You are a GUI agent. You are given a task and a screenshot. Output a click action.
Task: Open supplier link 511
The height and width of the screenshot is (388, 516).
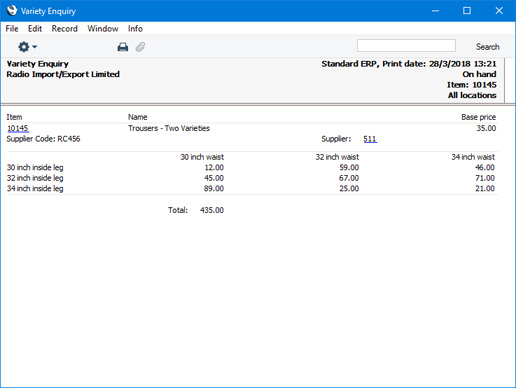(370, 139)
